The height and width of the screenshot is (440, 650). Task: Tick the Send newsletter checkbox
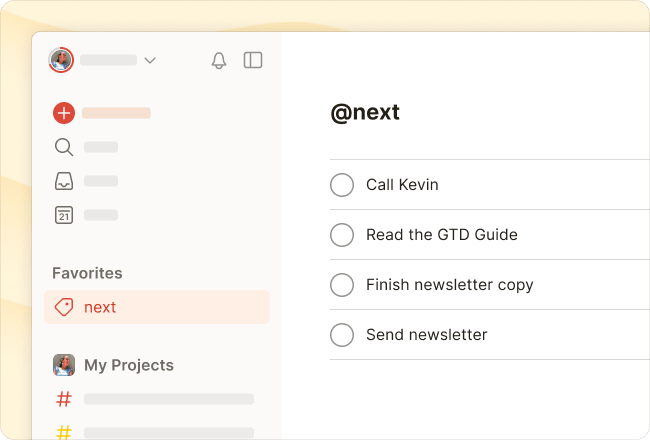(x=342, y=335)
